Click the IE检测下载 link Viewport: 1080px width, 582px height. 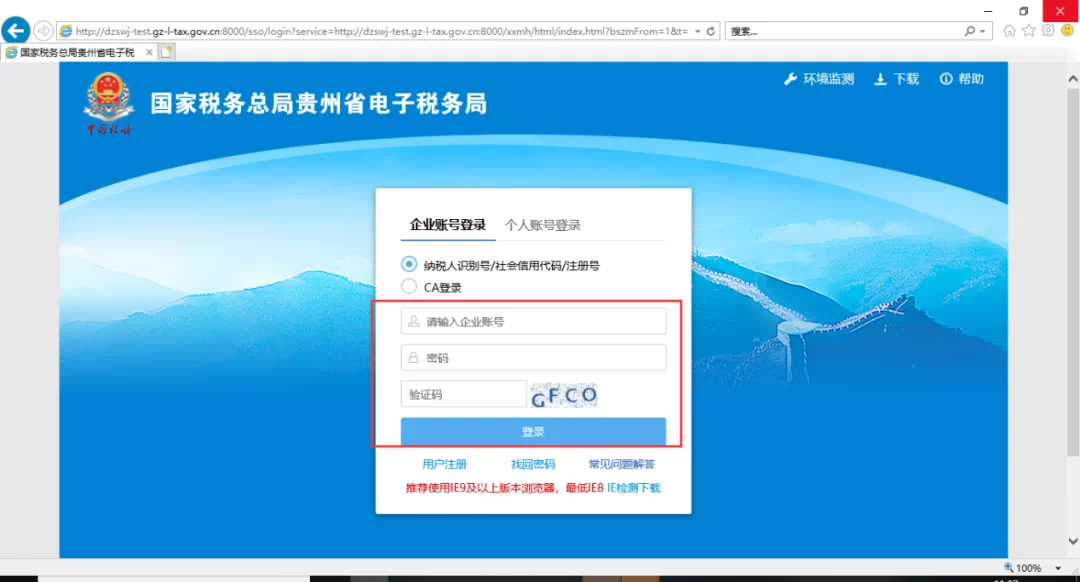633,488
